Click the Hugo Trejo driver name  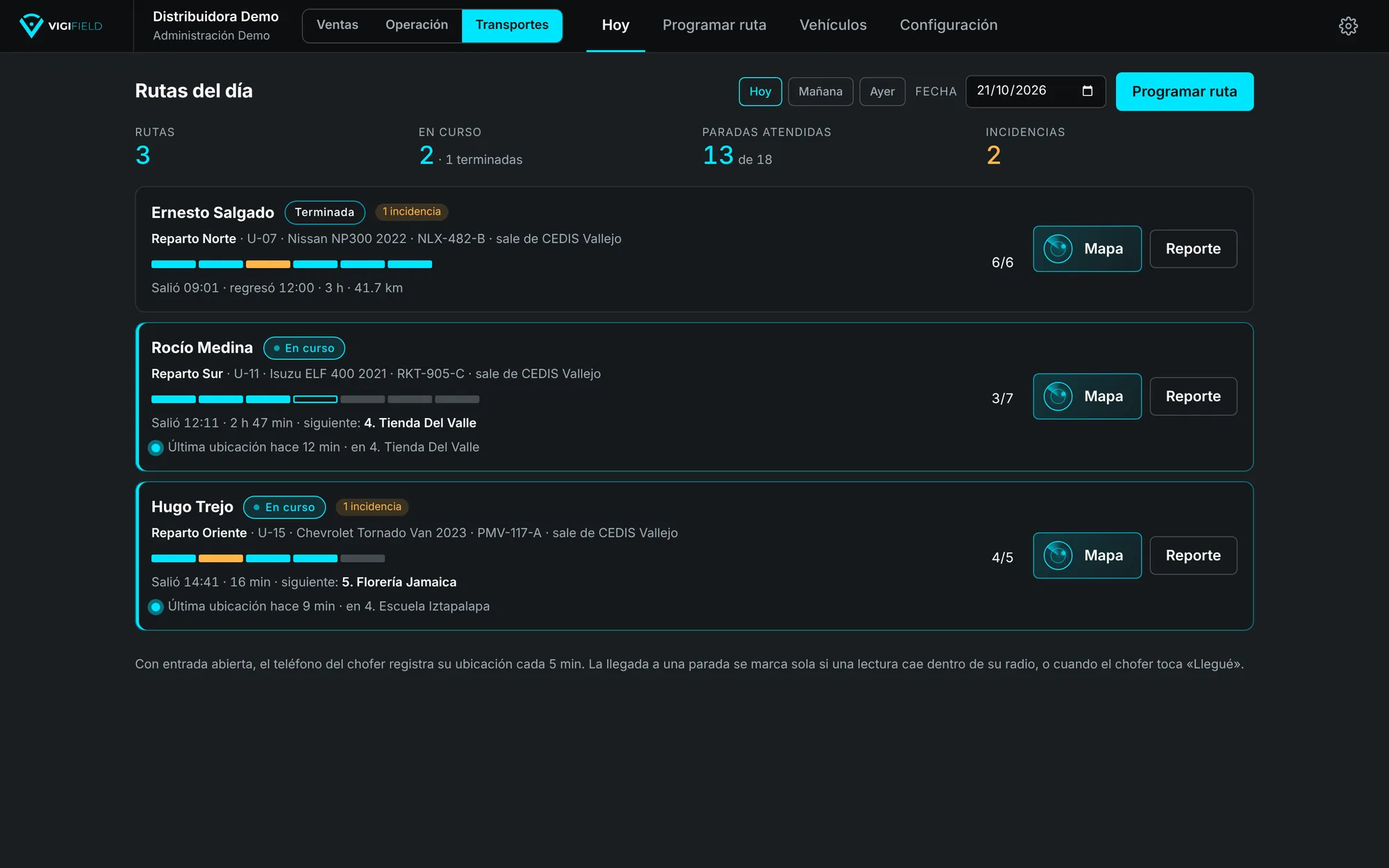pos(192,507)
